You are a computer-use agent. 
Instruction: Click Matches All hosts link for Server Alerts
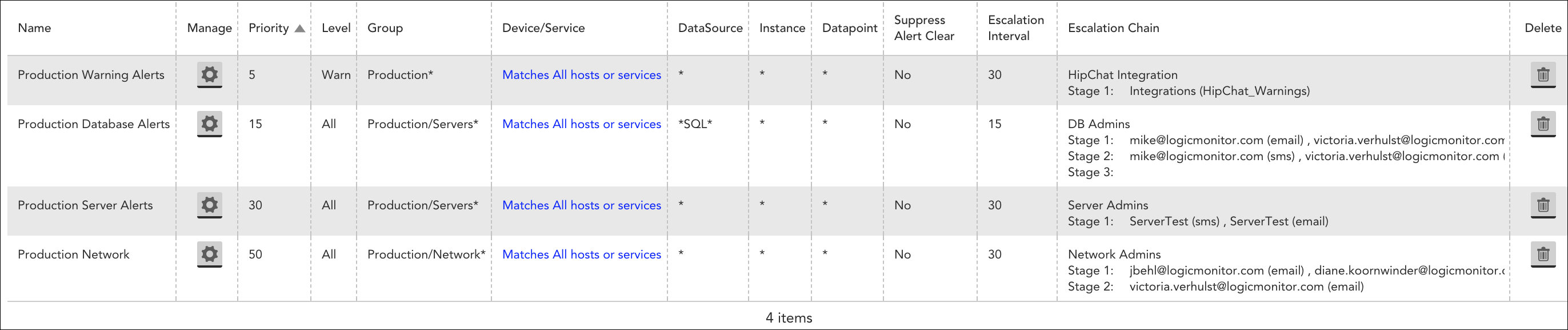click(x=581, y=205)
